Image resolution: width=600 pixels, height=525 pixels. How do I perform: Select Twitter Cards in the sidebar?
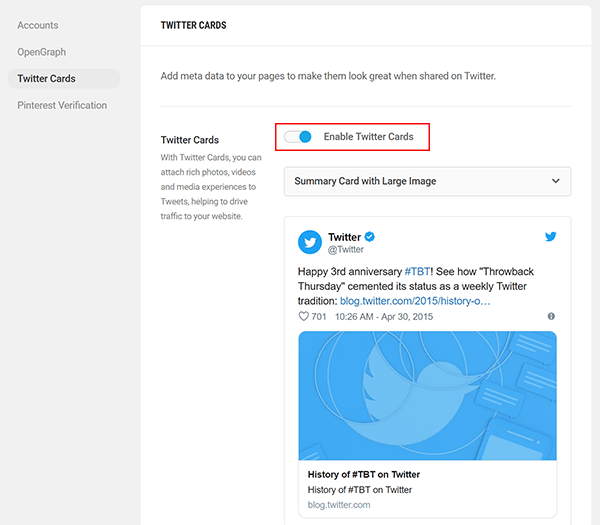[64, 78]
